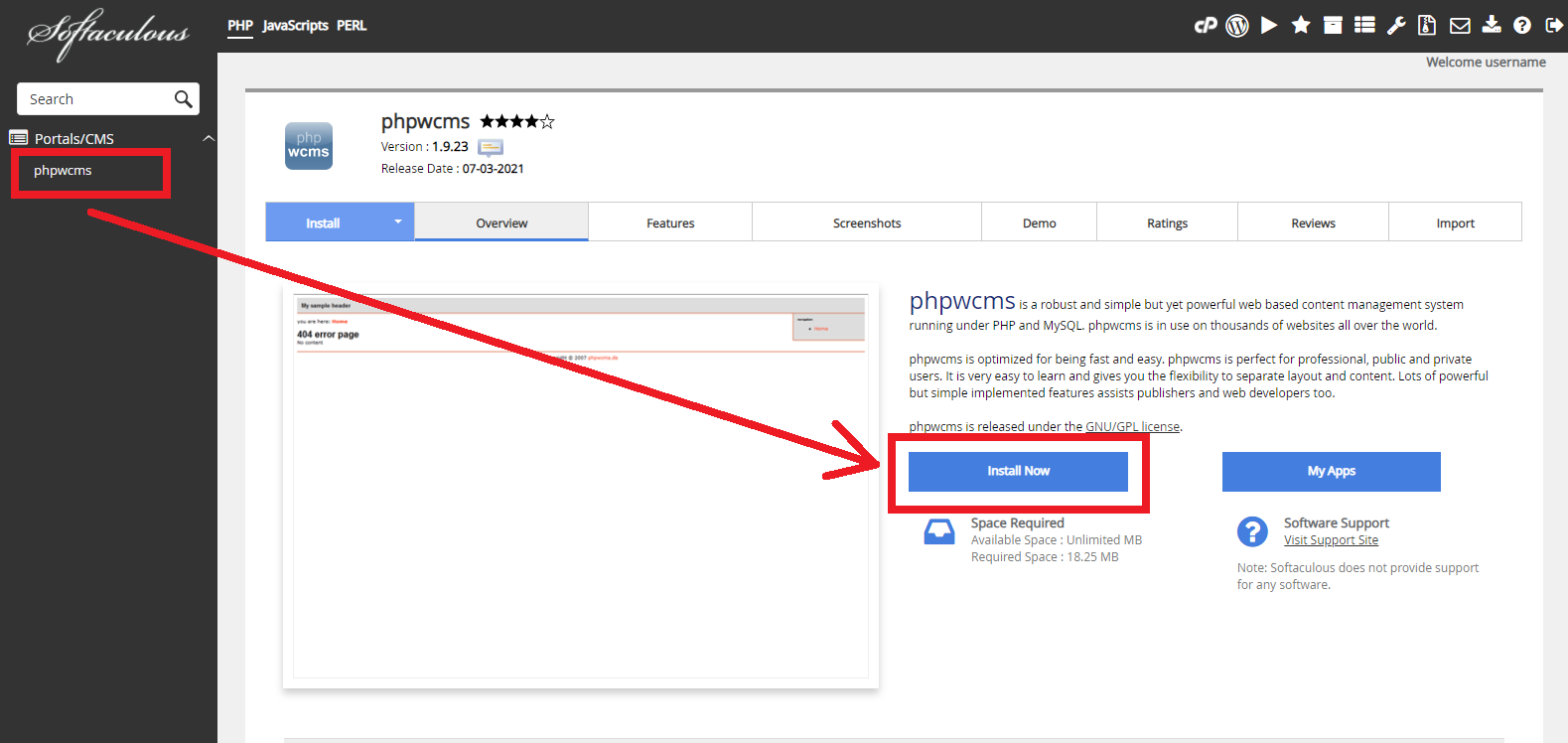This screenshot has width=1568, height=743.
Task: Open the help question mark icon
Action: point(1522,26)
